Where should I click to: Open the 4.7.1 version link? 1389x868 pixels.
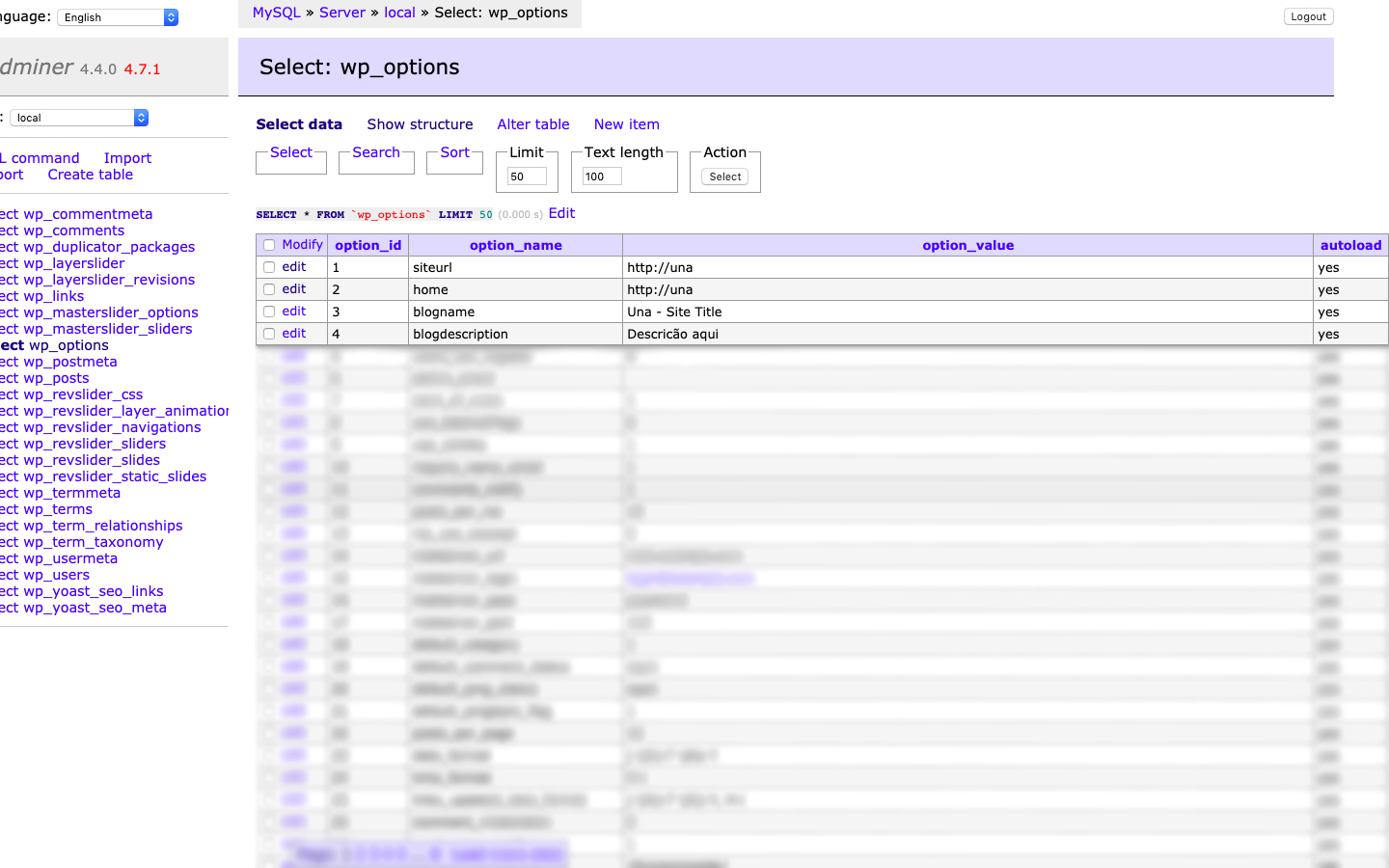coord(143,69)
